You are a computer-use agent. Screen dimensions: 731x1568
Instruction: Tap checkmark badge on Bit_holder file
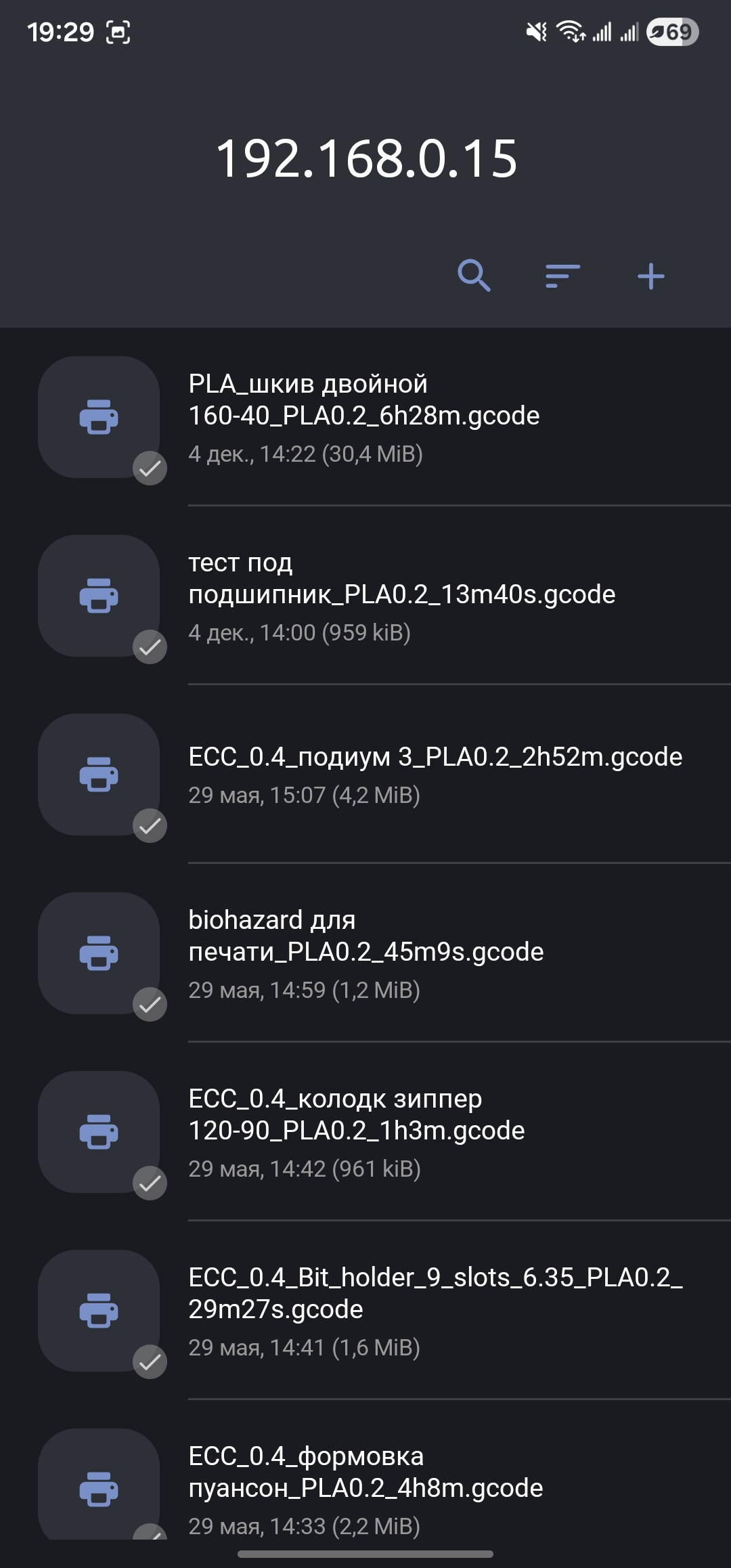(x=150, y=1362)
